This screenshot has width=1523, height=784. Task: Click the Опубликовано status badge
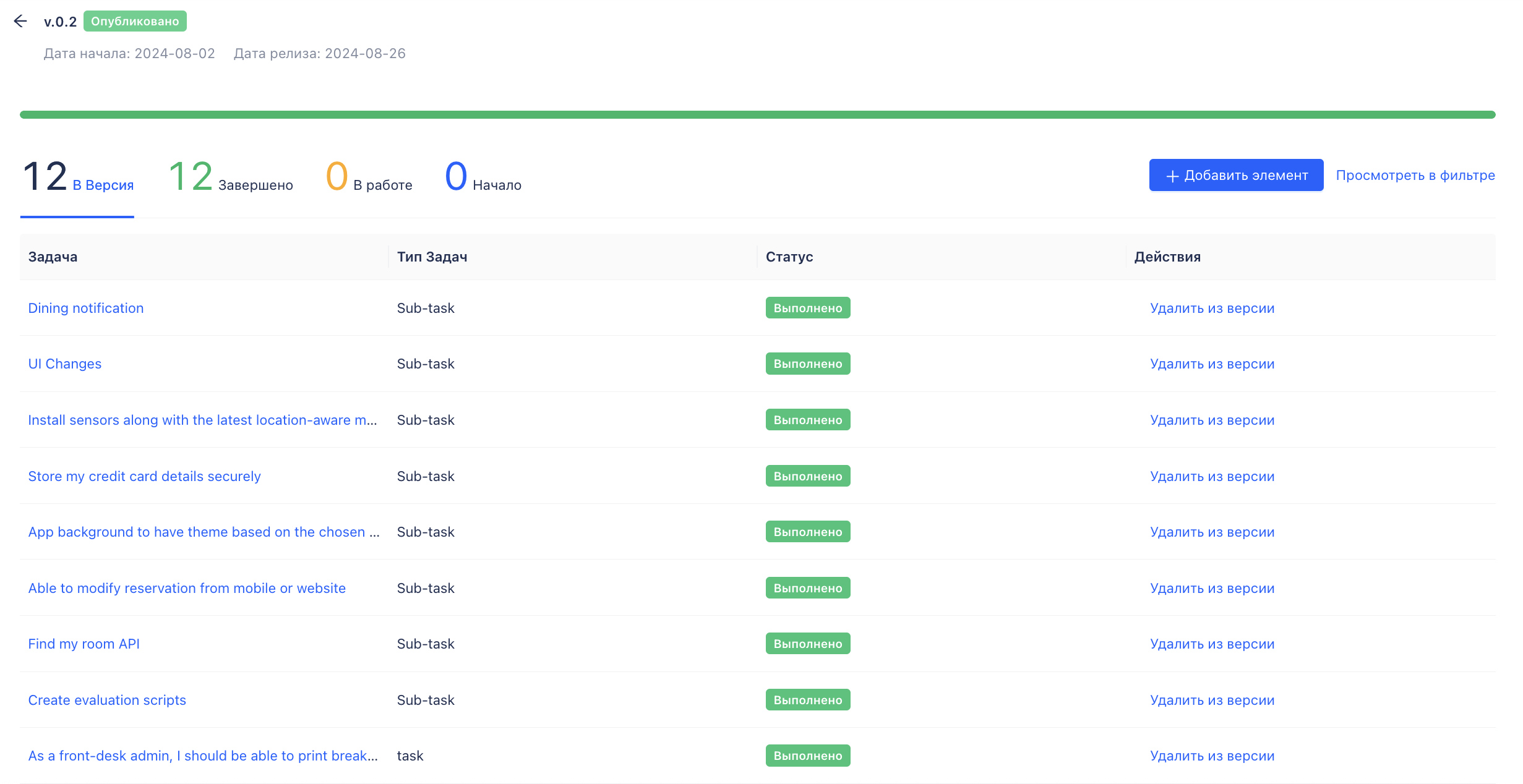[x=135, y=21]
